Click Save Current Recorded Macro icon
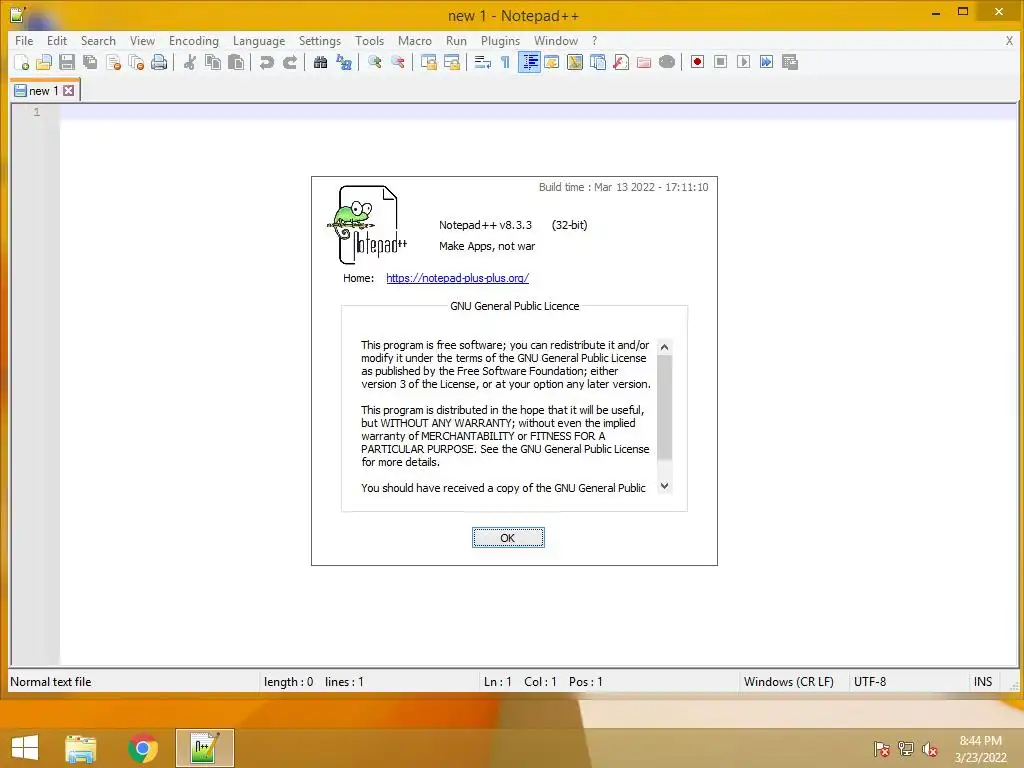 click(790, 62)
